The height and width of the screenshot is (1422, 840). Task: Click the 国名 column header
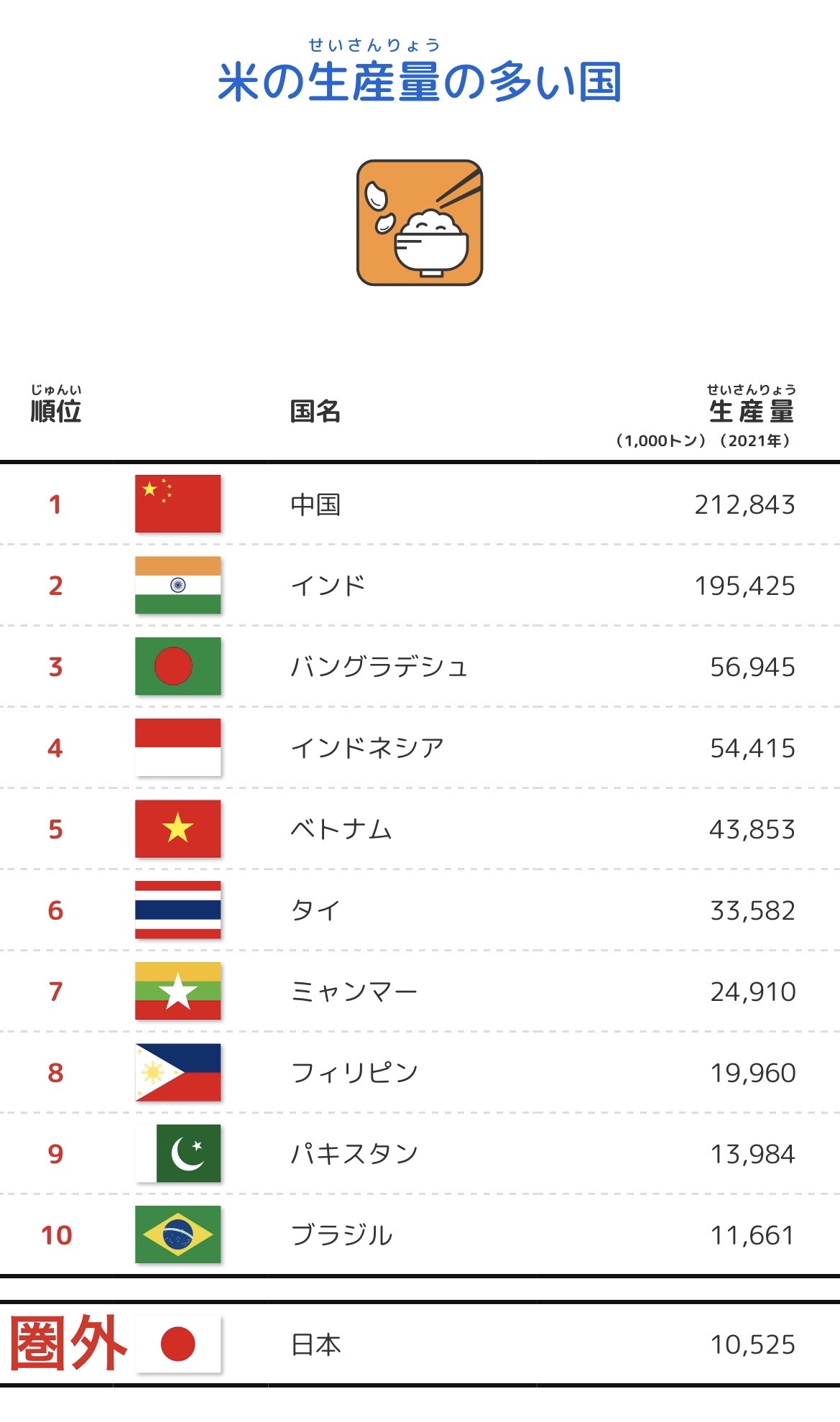(x=315, y=411)
